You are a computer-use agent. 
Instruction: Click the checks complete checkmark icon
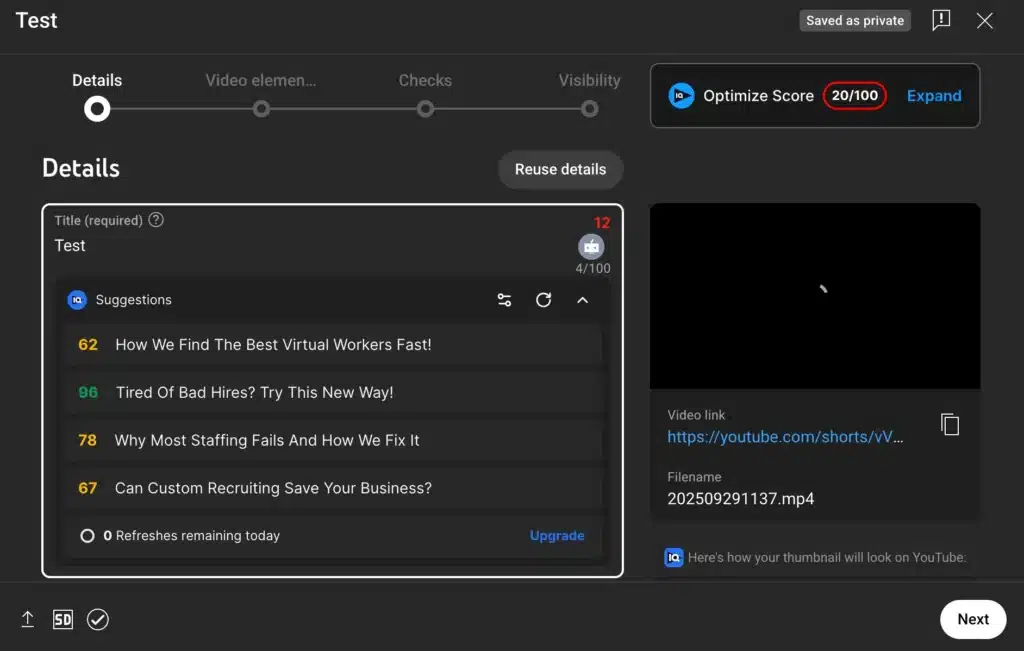coord(97,619)
